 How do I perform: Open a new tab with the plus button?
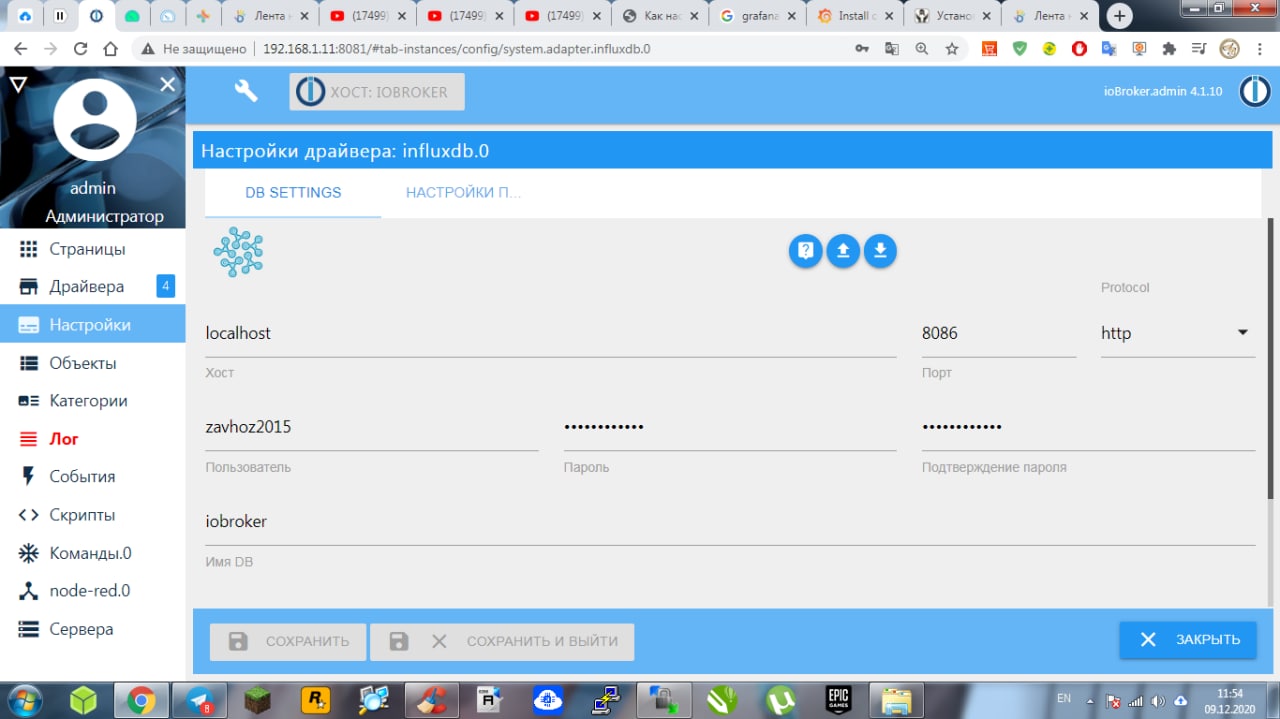coord(1119,15)
